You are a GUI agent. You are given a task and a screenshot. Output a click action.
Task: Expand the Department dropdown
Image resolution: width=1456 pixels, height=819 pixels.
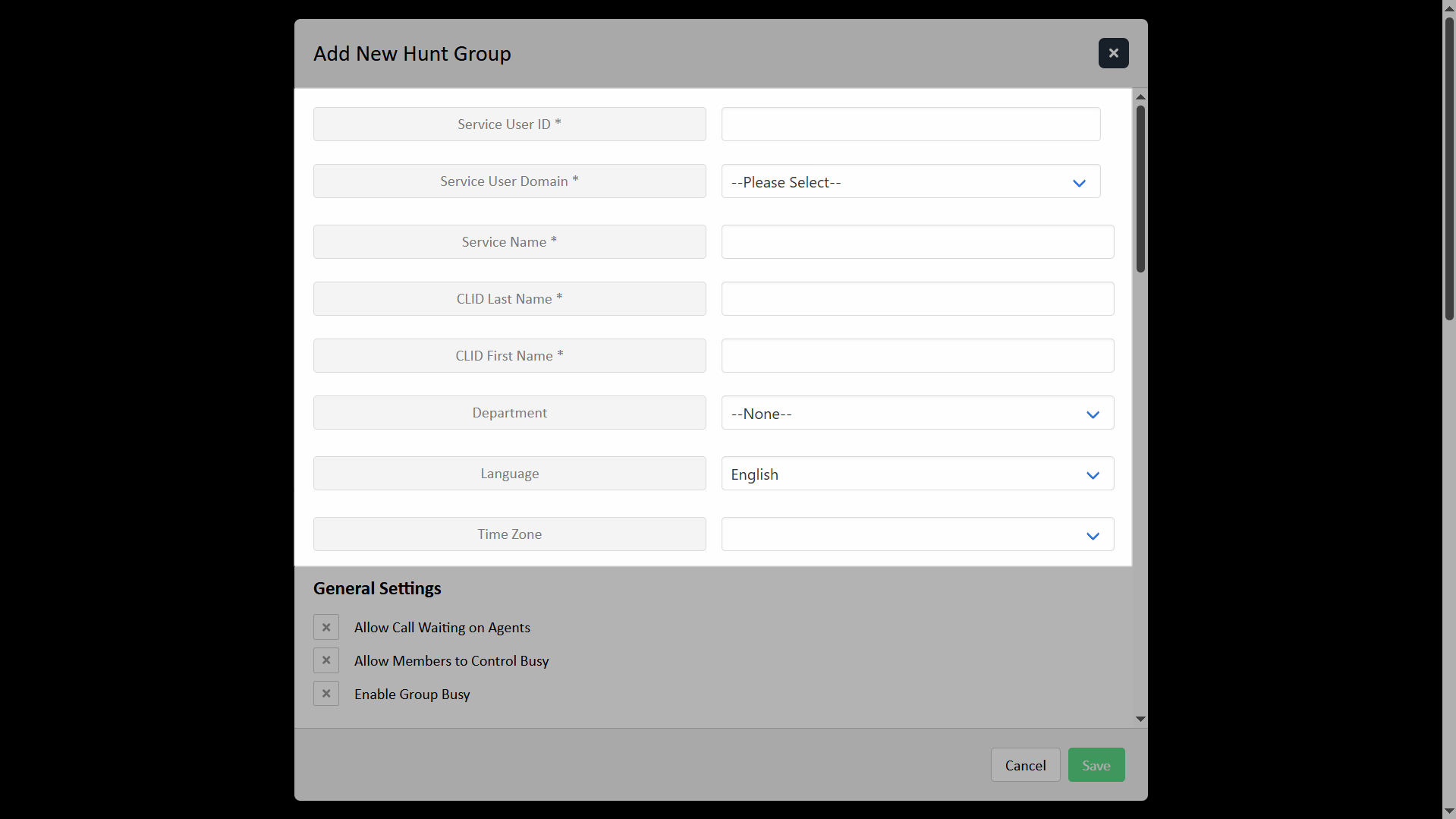click(x=917, y=414)
